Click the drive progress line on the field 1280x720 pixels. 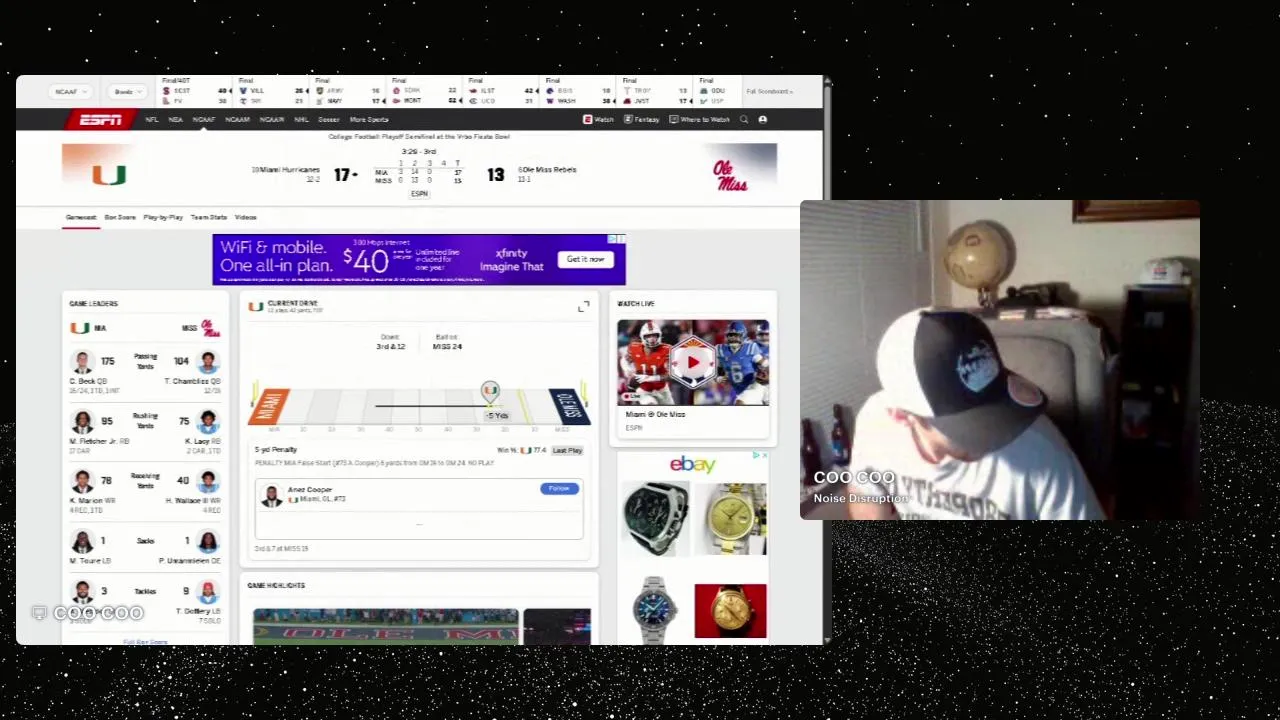pos(431,406)
